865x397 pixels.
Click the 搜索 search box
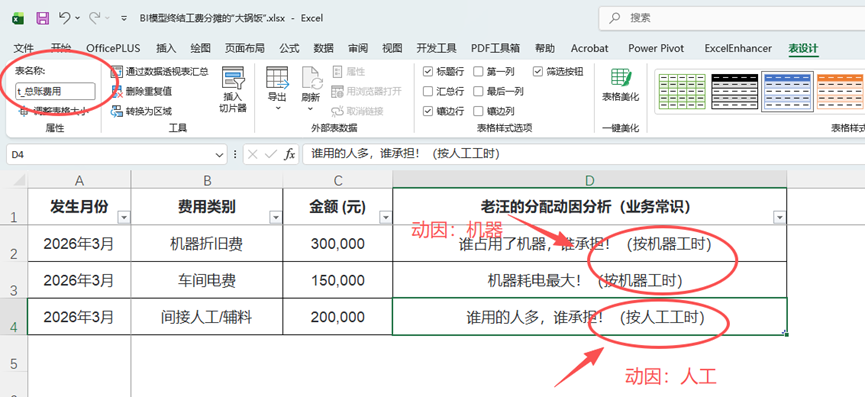pyautogui.click(x=731, y=18)
